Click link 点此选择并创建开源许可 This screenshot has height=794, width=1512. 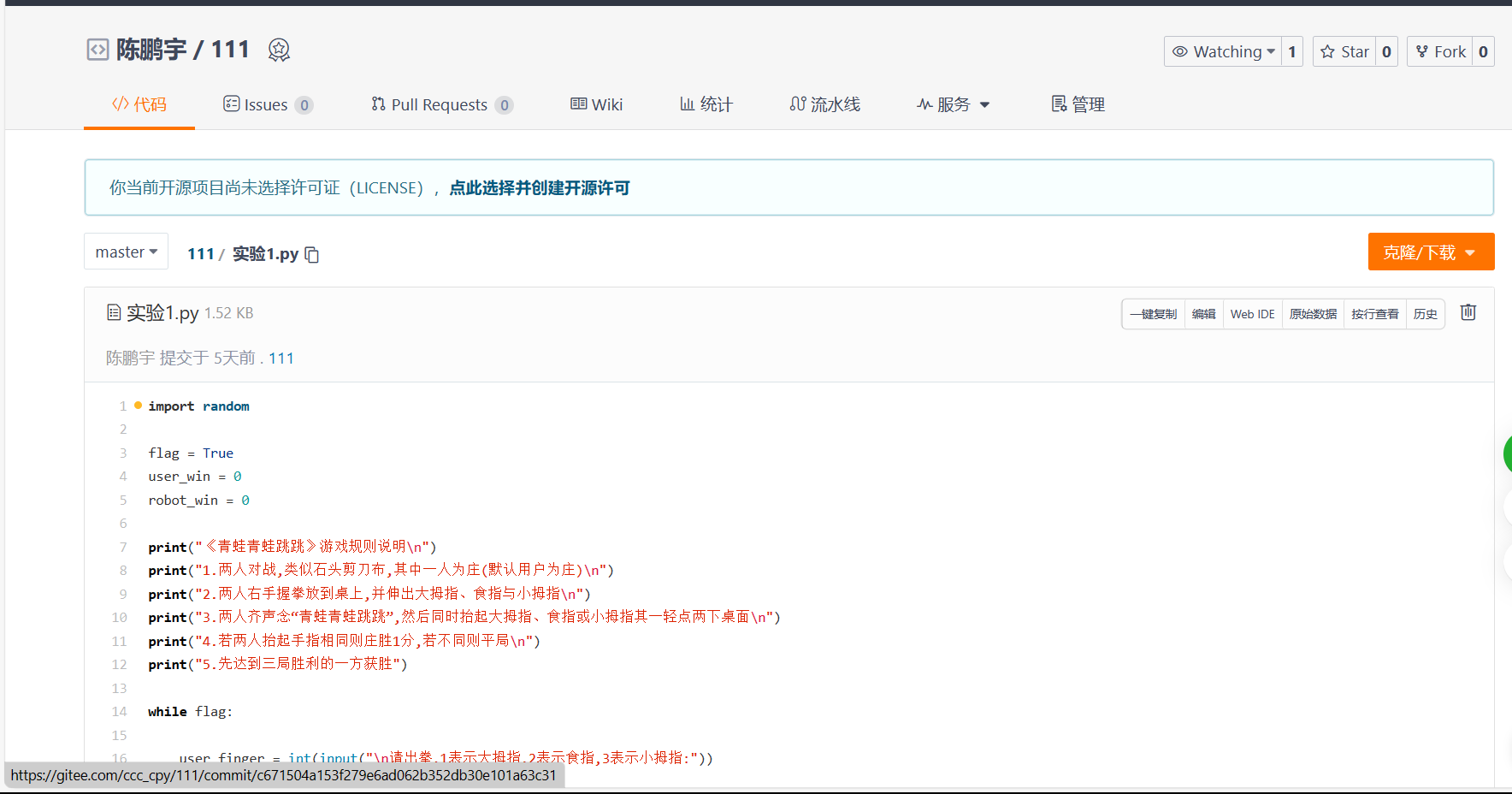pyautogui.click(x=540, y=187)
